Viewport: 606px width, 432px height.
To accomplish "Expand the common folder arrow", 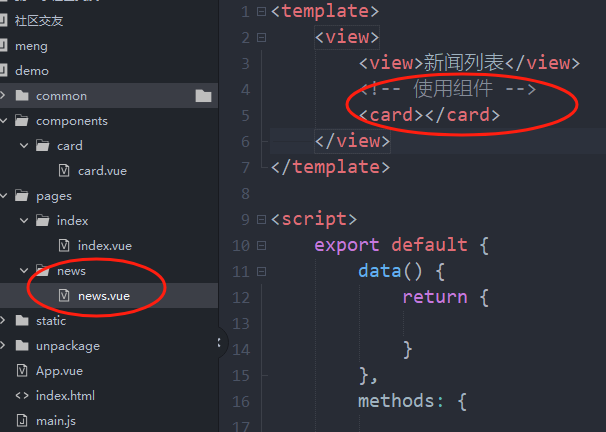I will click(x=5, y=96).
